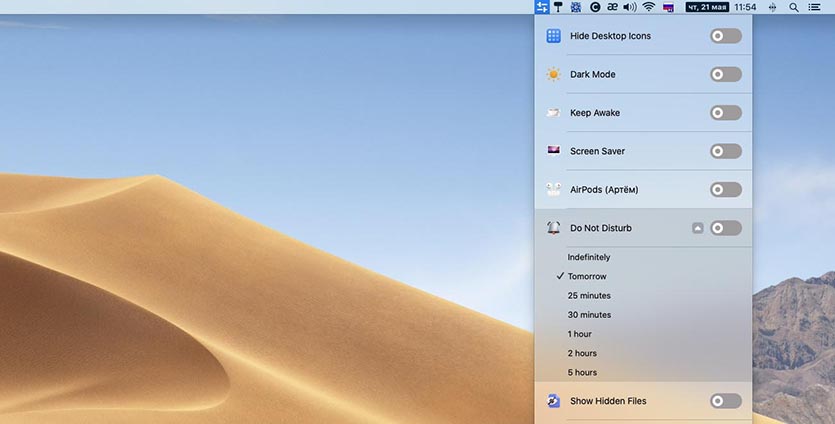Choose the 30 minutes duration option
The height and width of the screenshot is (424, 835).
pos(589,315)
